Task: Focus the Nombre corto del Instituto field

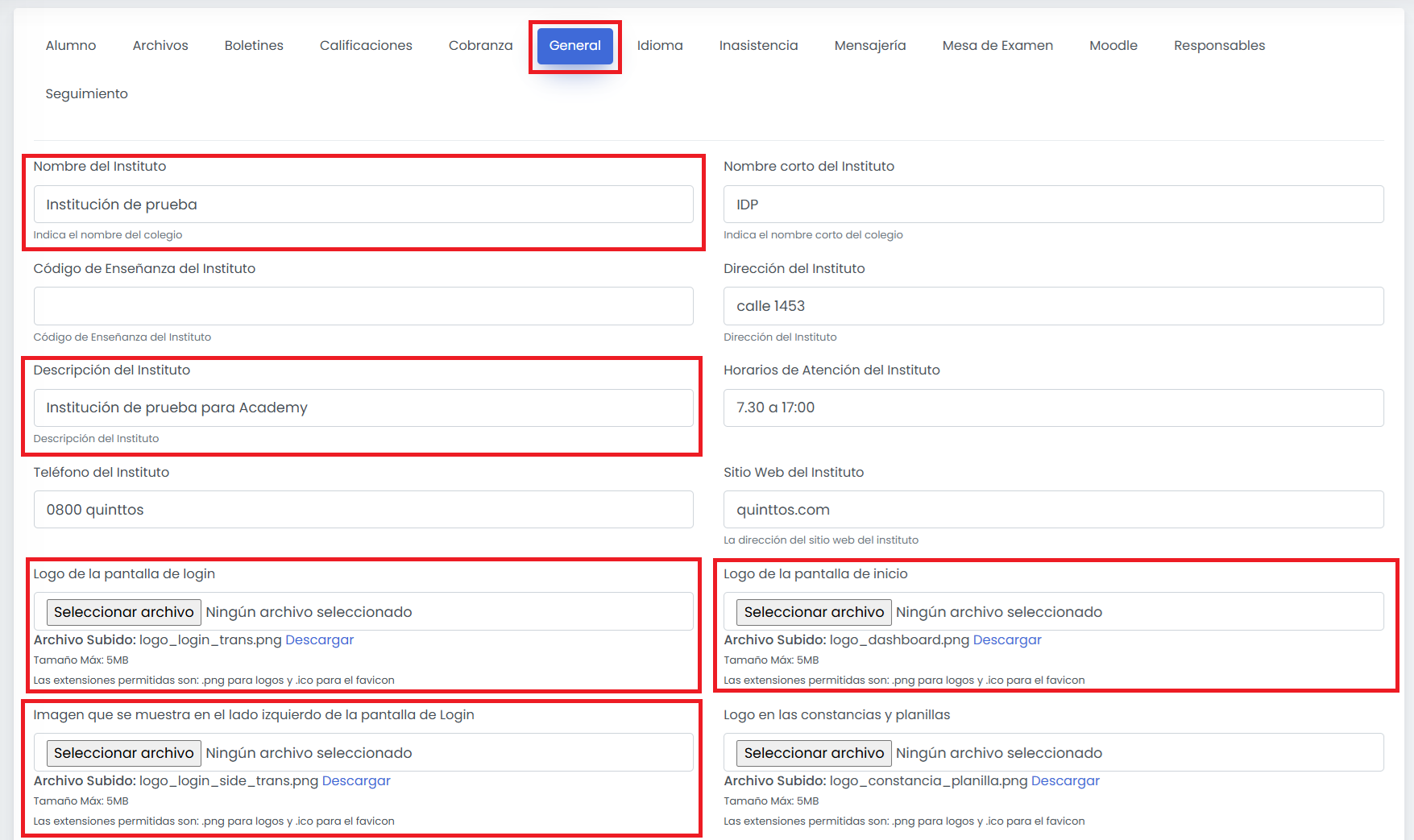Action: (1053, 205)
